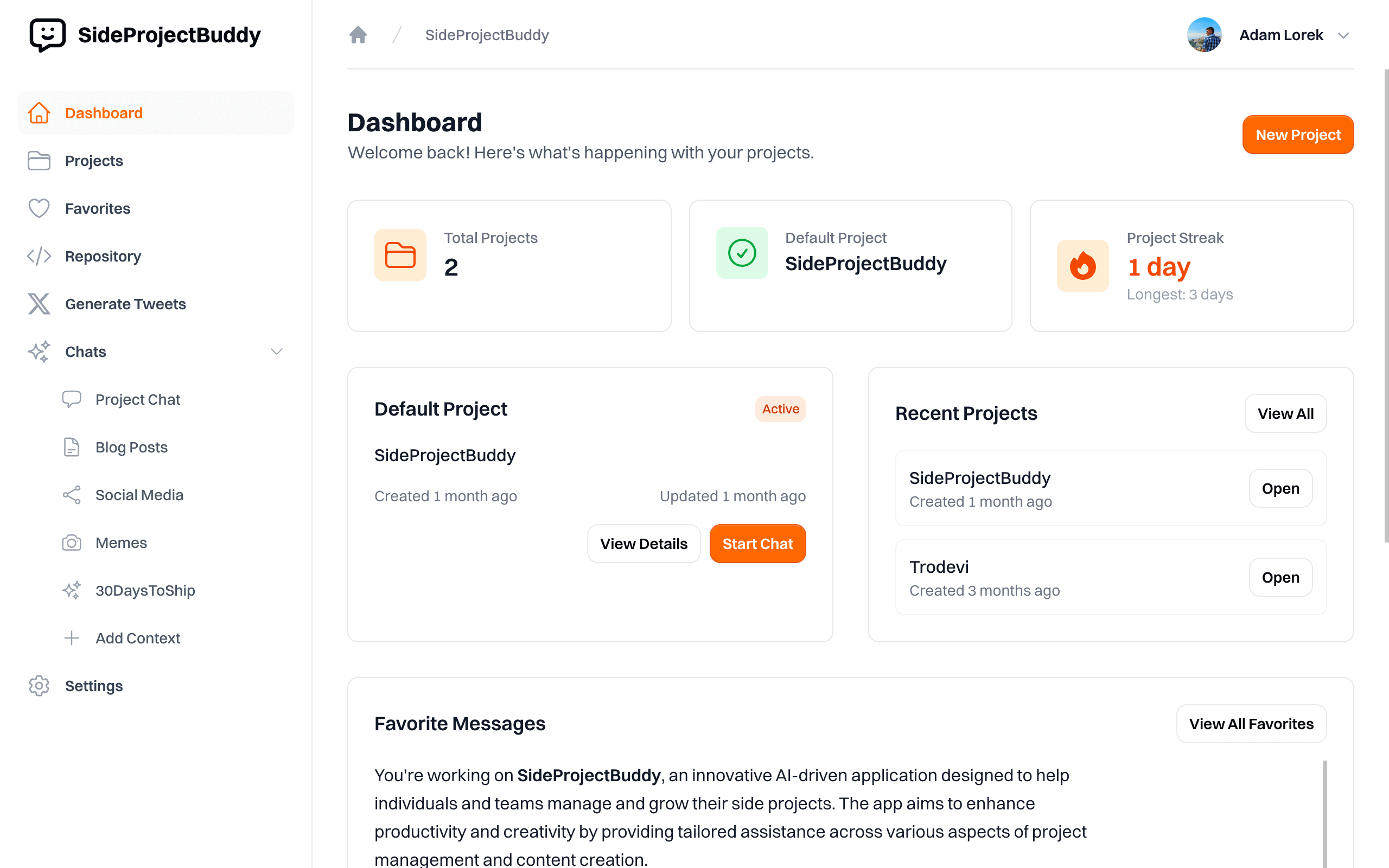Screen dimensions: 1389x868
Task: Click the Social Media share icon
Action: pos(72,495)
